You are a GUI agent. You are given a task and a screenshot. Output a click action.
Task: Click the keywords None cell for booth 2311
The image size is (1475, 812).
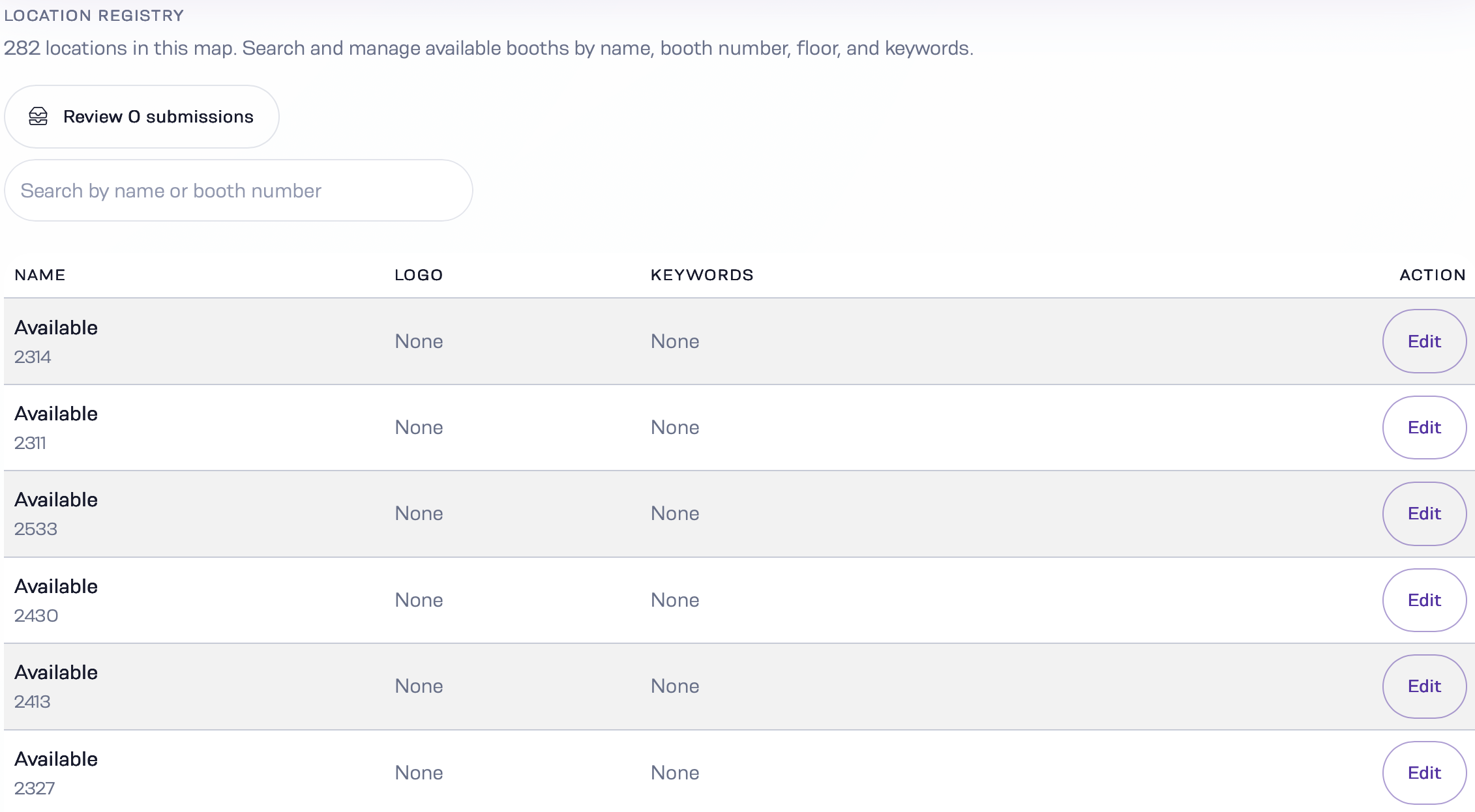(675, 428)
